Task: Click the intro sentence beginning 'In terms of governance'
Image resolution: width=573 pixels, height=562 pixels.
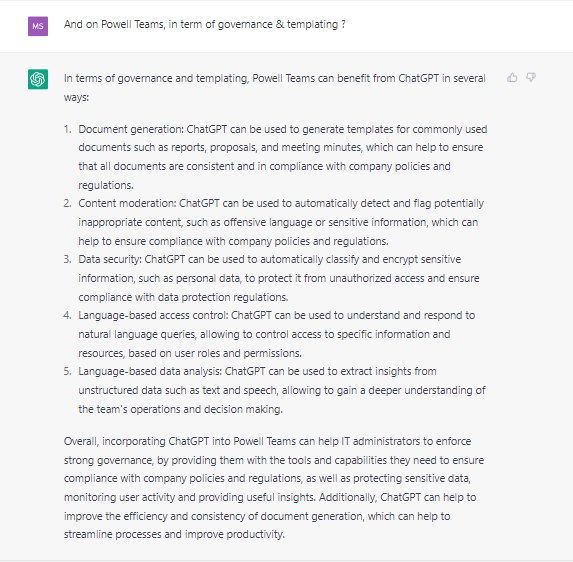Action: coord(275,88)
